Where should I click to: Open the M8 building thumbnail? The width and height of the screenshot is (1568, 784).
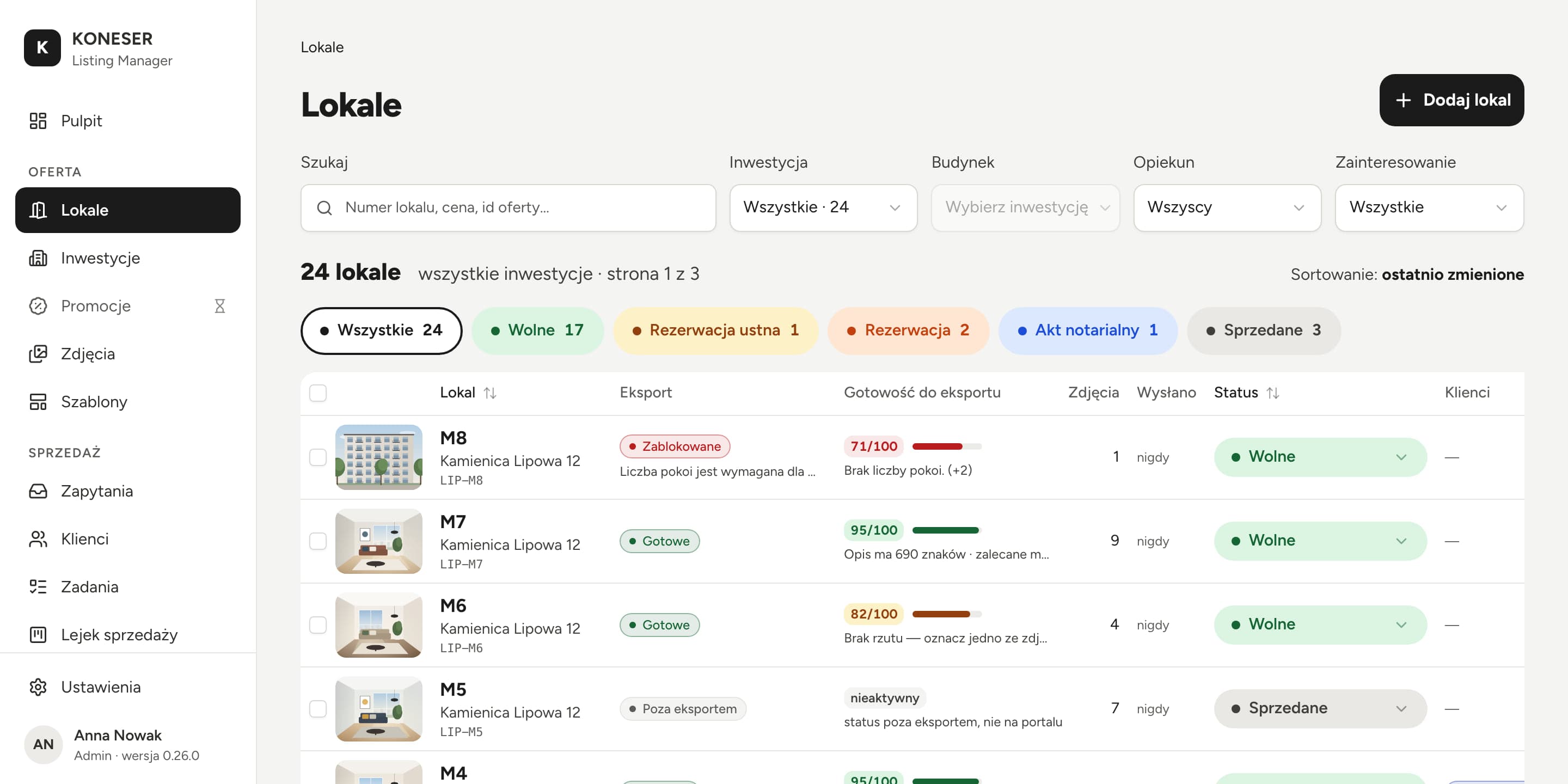click(378, 457)
